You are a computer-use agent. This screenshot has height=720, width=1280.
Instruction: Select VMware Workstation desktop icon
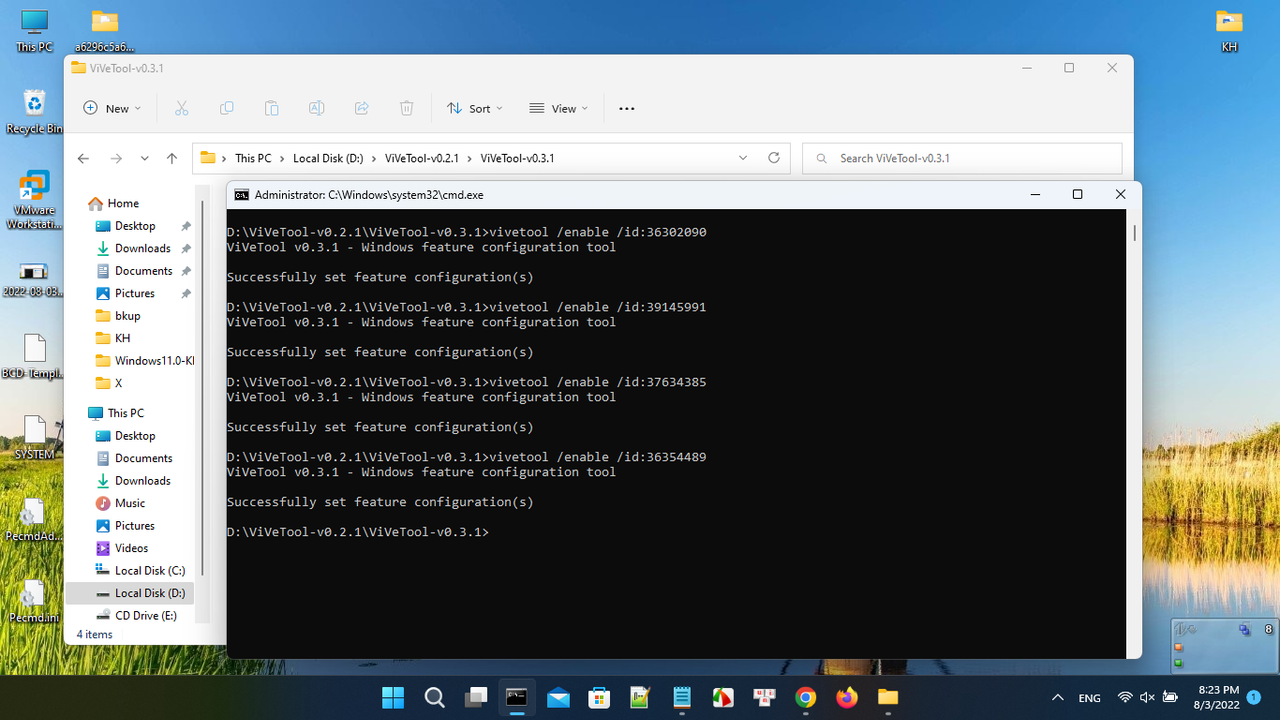(34, 201)
